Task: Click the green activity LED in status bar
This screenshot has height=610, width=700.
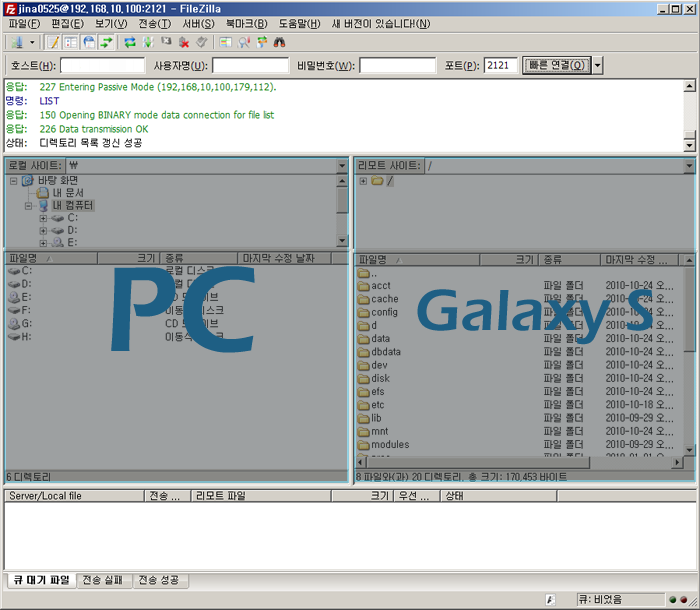Action: point(673,600)
